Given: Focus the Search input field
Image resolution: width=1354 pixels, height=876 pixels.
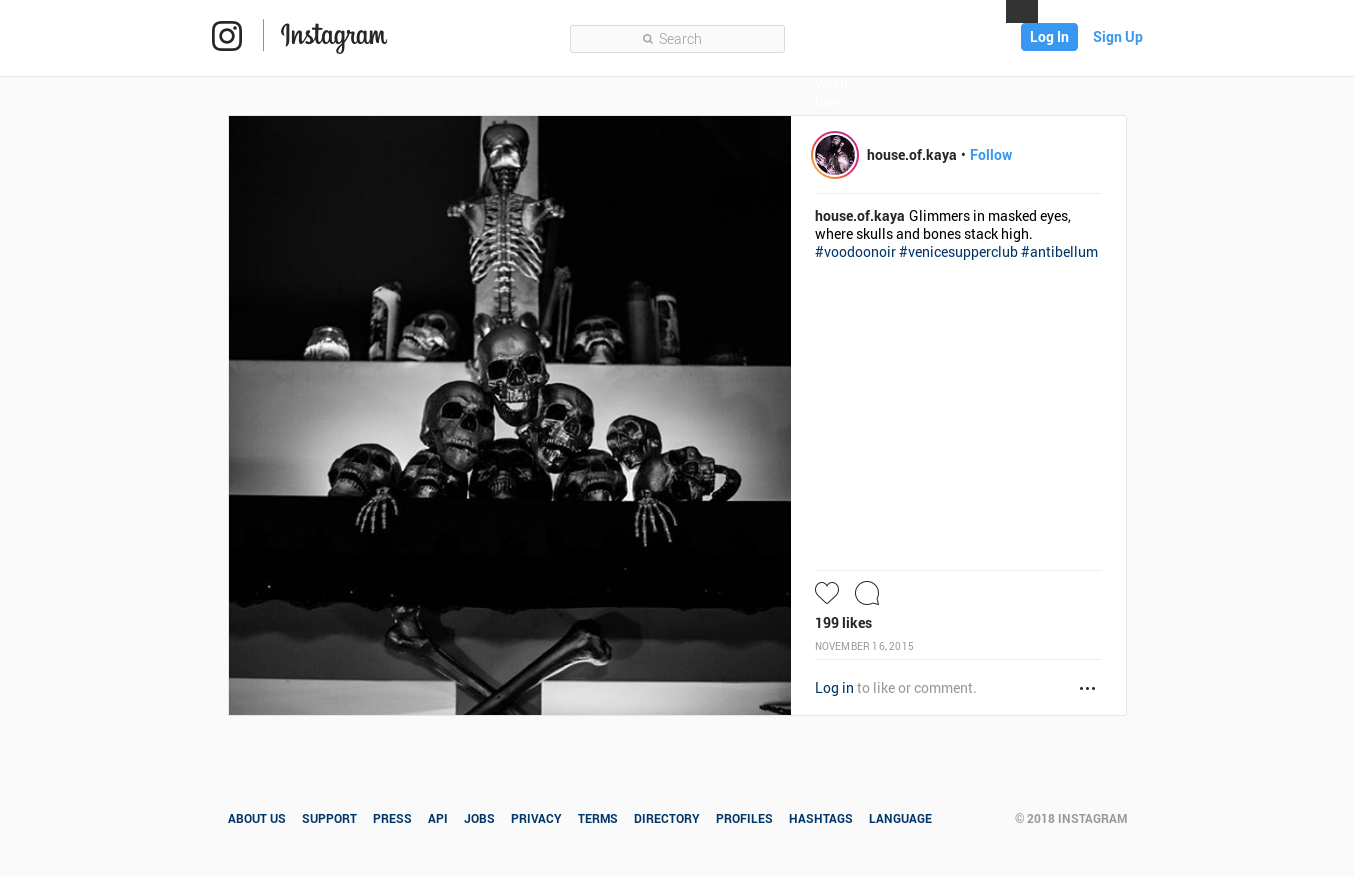Looking at the screenshot, I should click(x=677, y=39).
